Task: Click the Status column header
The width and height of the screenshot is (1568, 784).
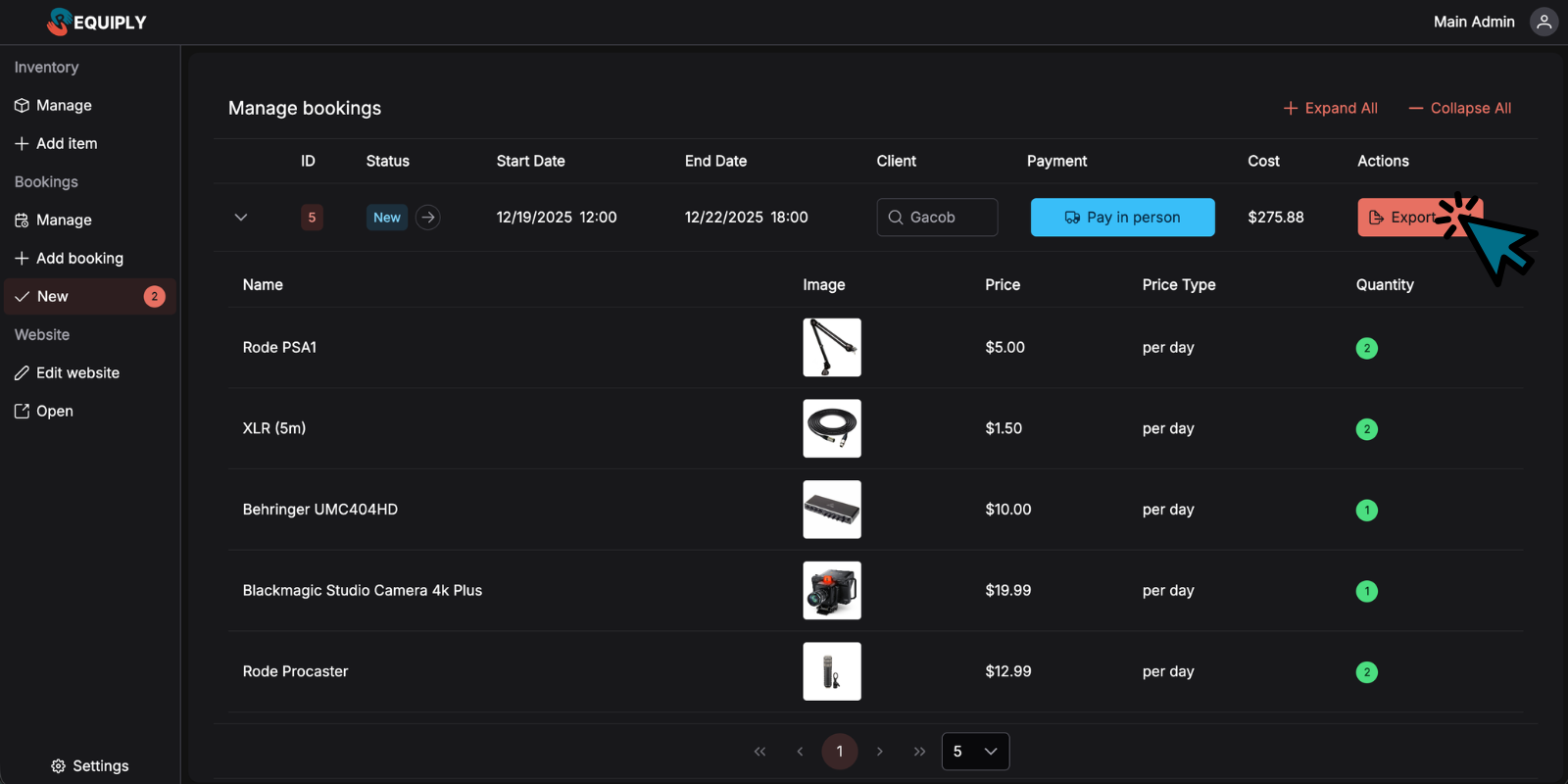Action: (388, 161)
